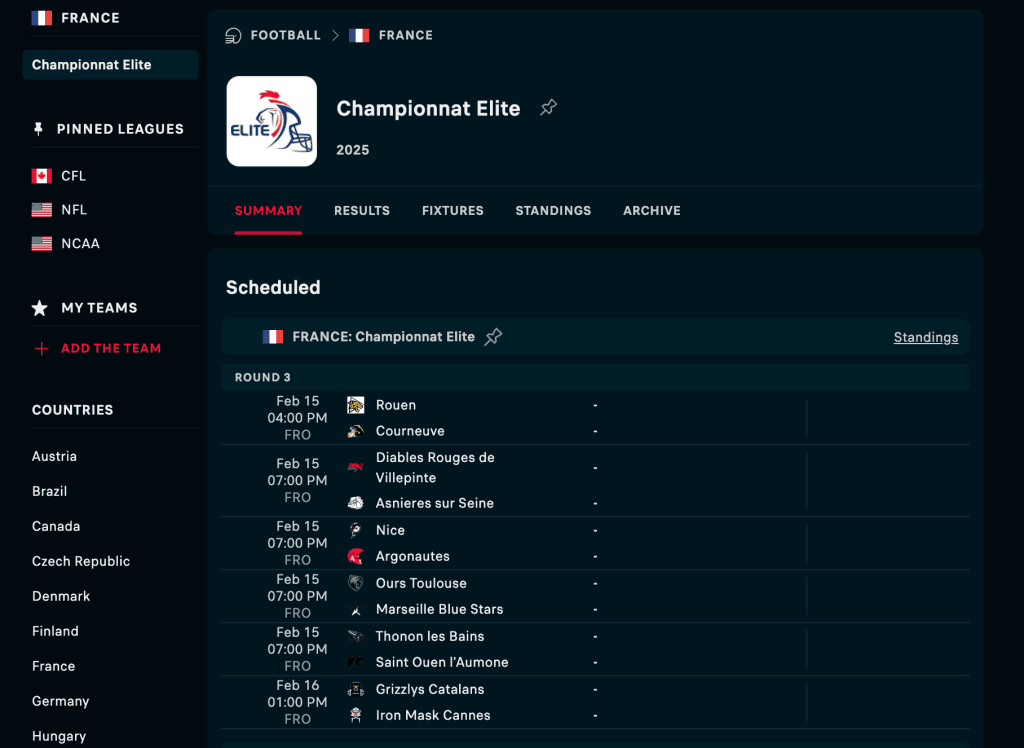The width and height of the screenshot is (1024, 748).
Task: Click the Ours Toulouse team logo
Action: pos(355,583)
